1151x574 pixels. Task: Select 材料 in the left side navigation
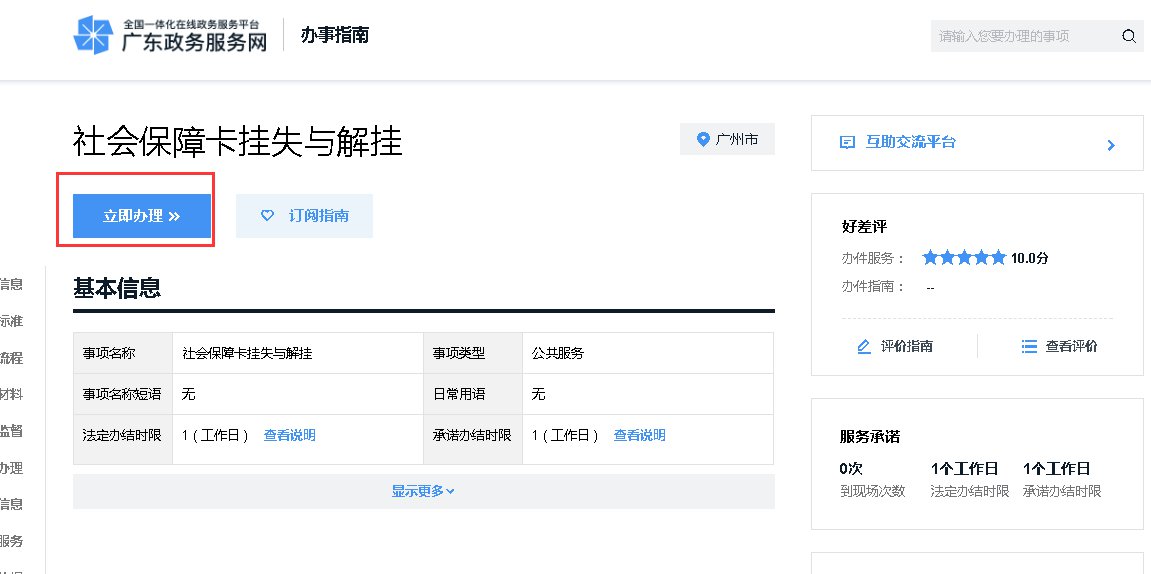pyautogui.click(x=11, y=395)
